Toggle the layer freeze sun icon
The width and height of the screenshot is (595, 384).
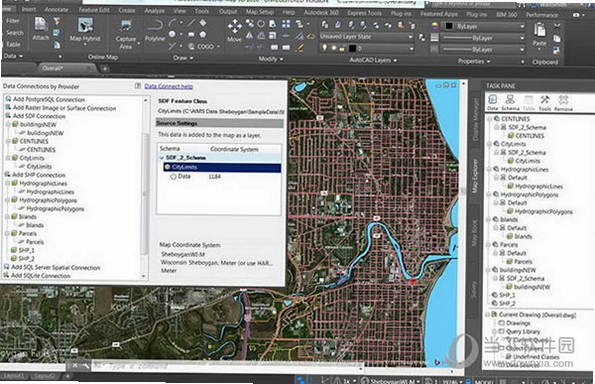(334, 48)
